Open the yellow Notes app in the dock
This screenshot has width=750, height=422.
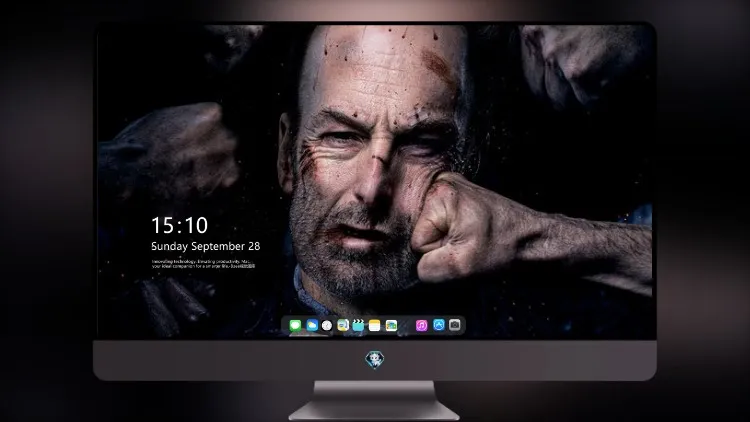(x=375, y=326)
